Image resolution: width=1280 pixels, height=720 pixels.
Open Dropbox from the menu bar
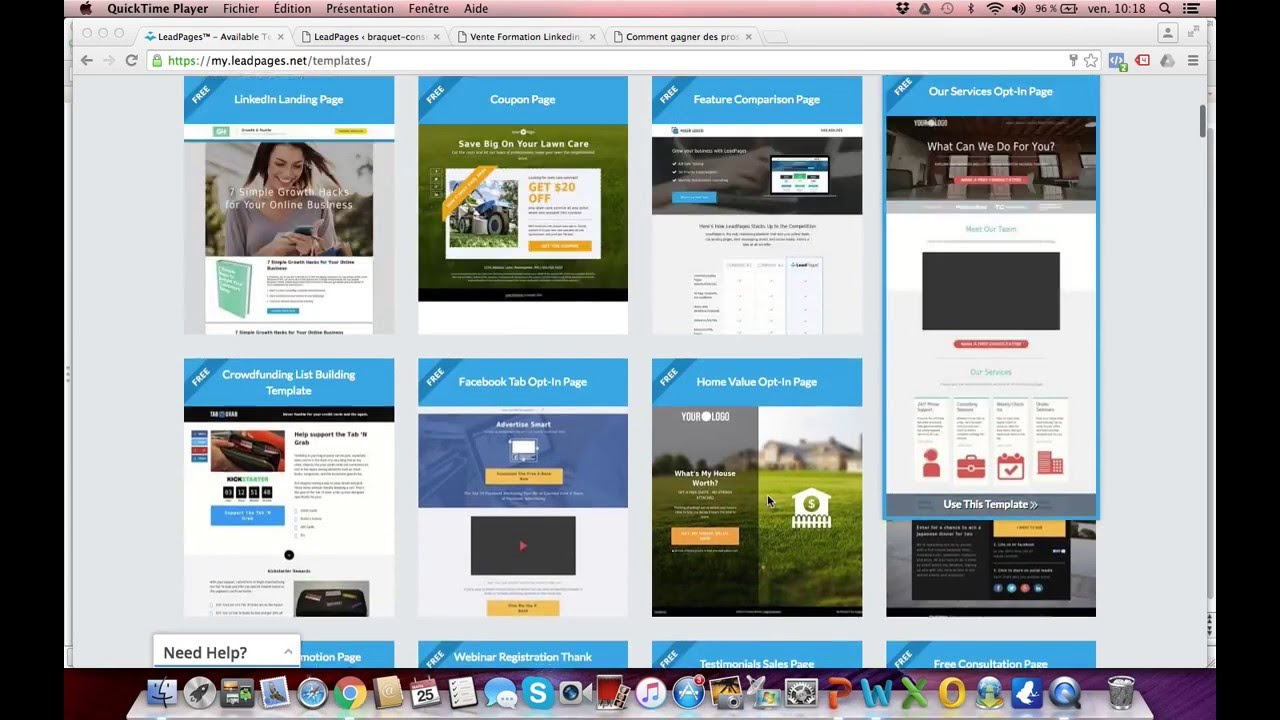coord(903,8)
